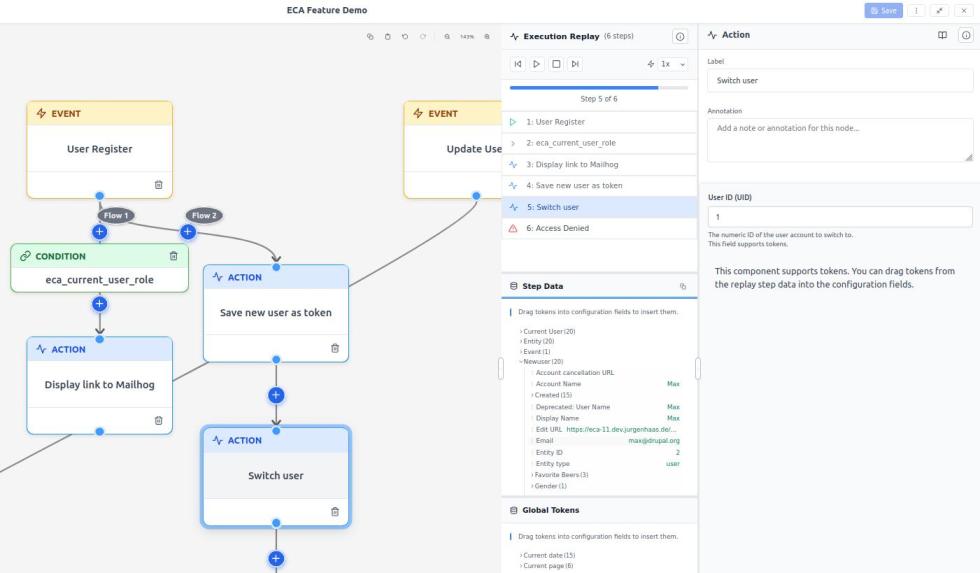Select replay step 1: User Register
Image resolution: width=980 pixels, height=573 pixels.
(x=599, y=122)
